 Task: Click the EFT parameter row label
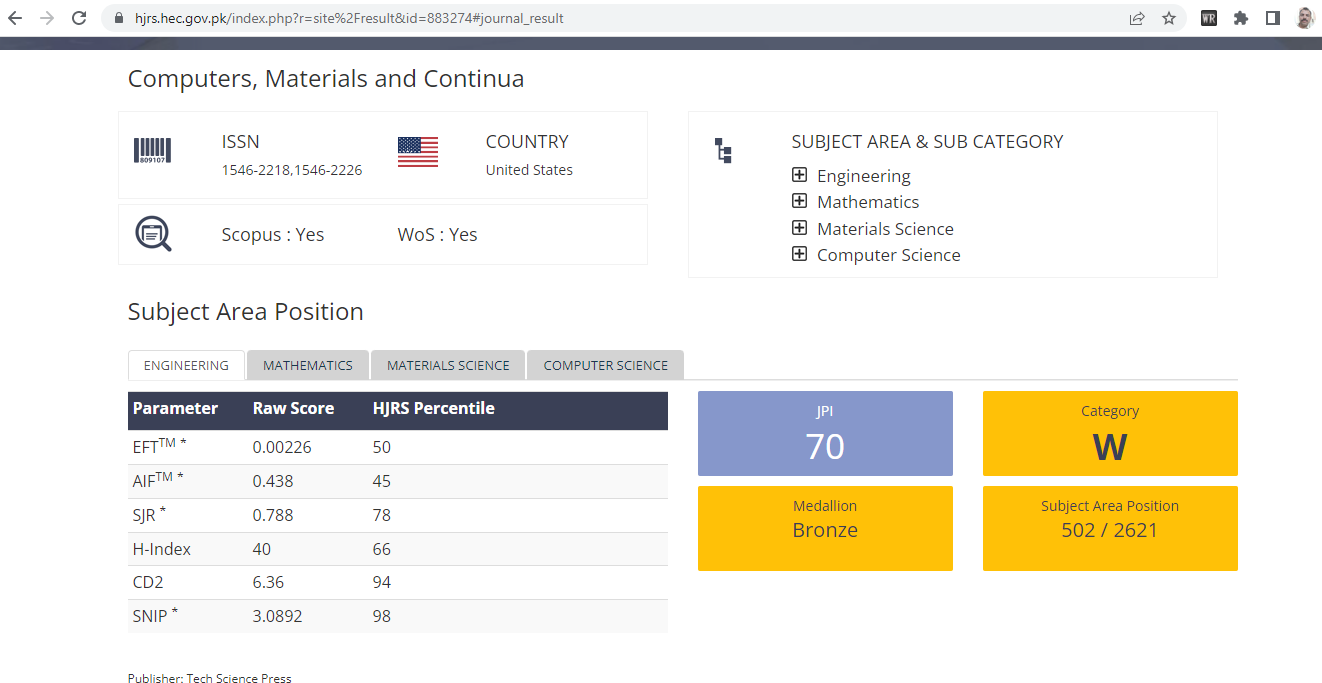click(x=159, y=446)
